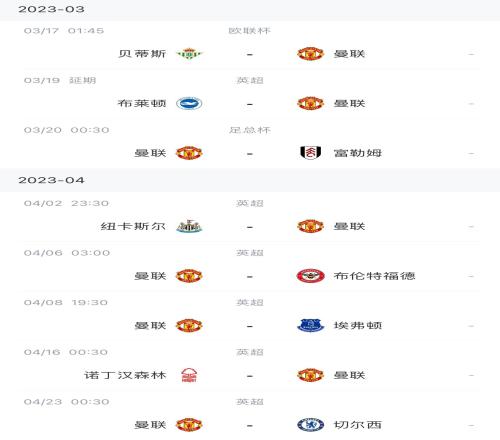Click the Chelsea club badge
The width and height of the screenshot is (500, 440).
(310, 425)
